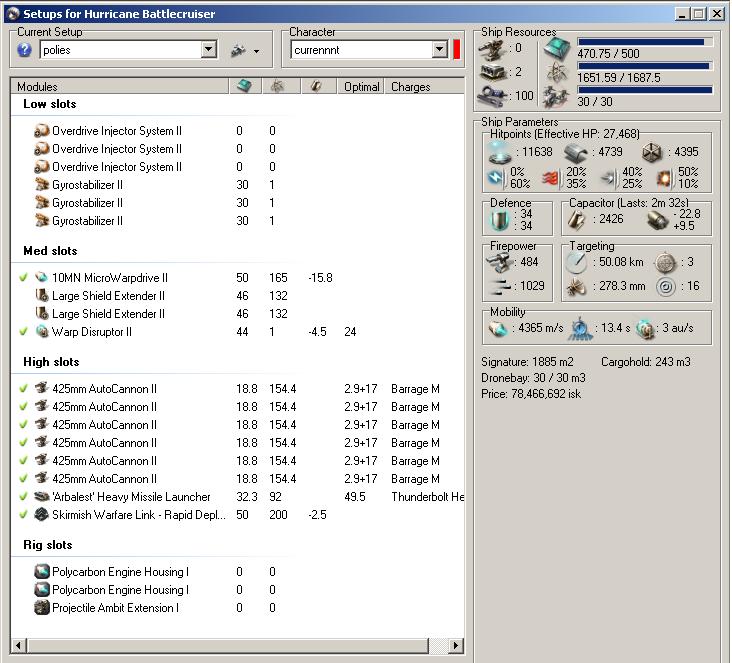The image size is (732, 663).
Task: Click the powergrid usage progress bar
Action: pos(645,66)
